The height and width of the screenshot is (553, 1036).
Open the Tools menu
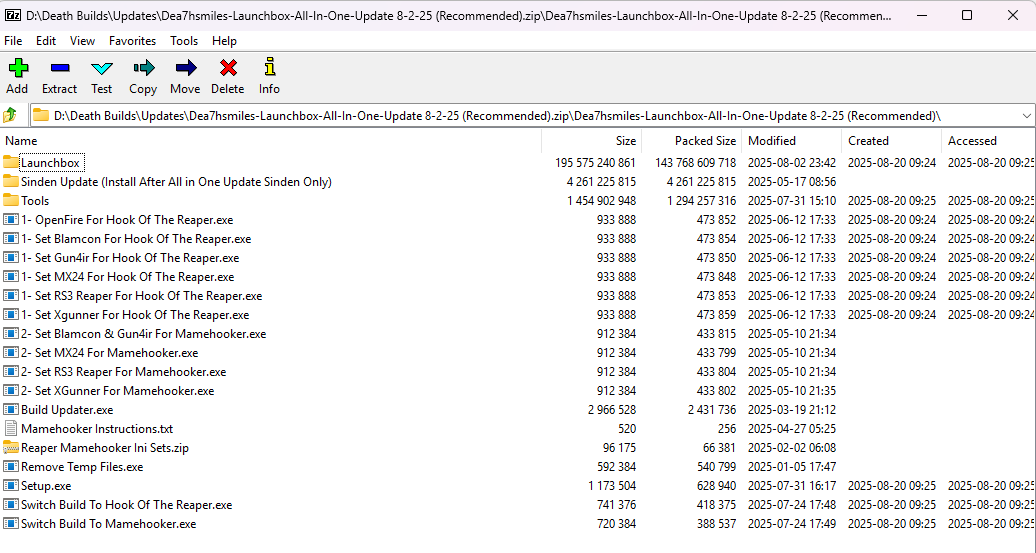[x=184, y=41]
